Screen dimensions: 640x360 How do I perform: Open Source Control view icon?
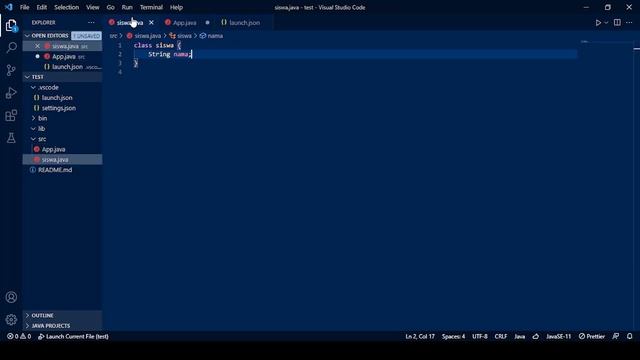(x=11, y=70)
